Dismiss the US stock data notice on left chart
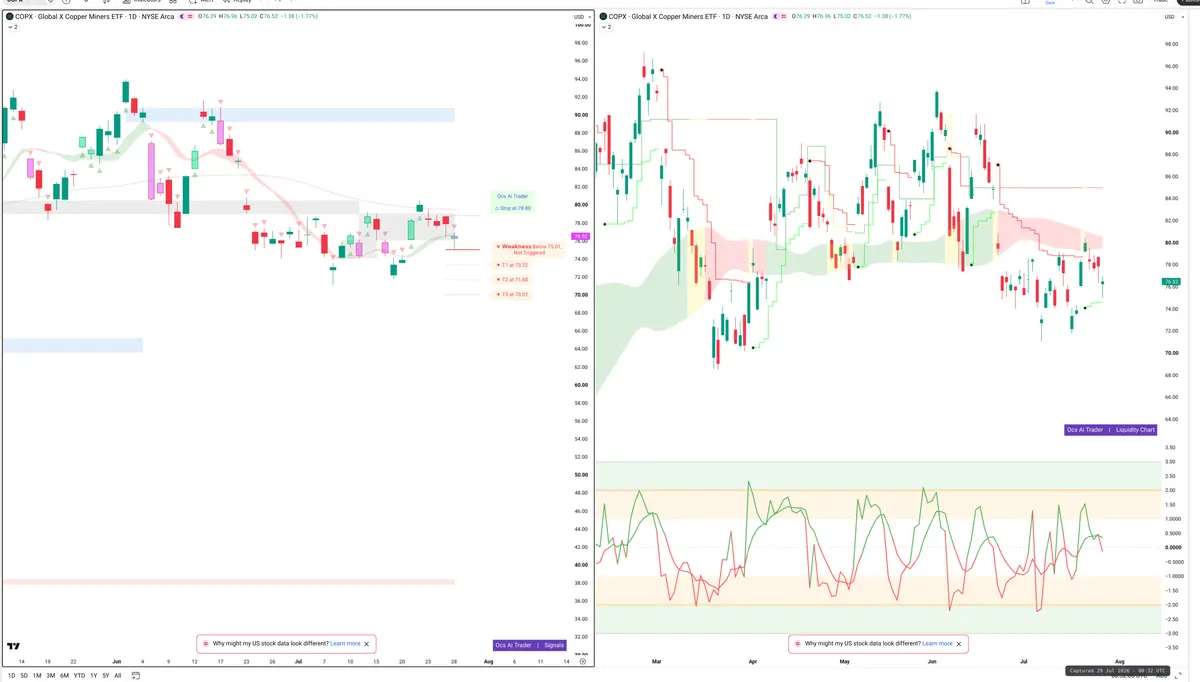 (367, 644)
